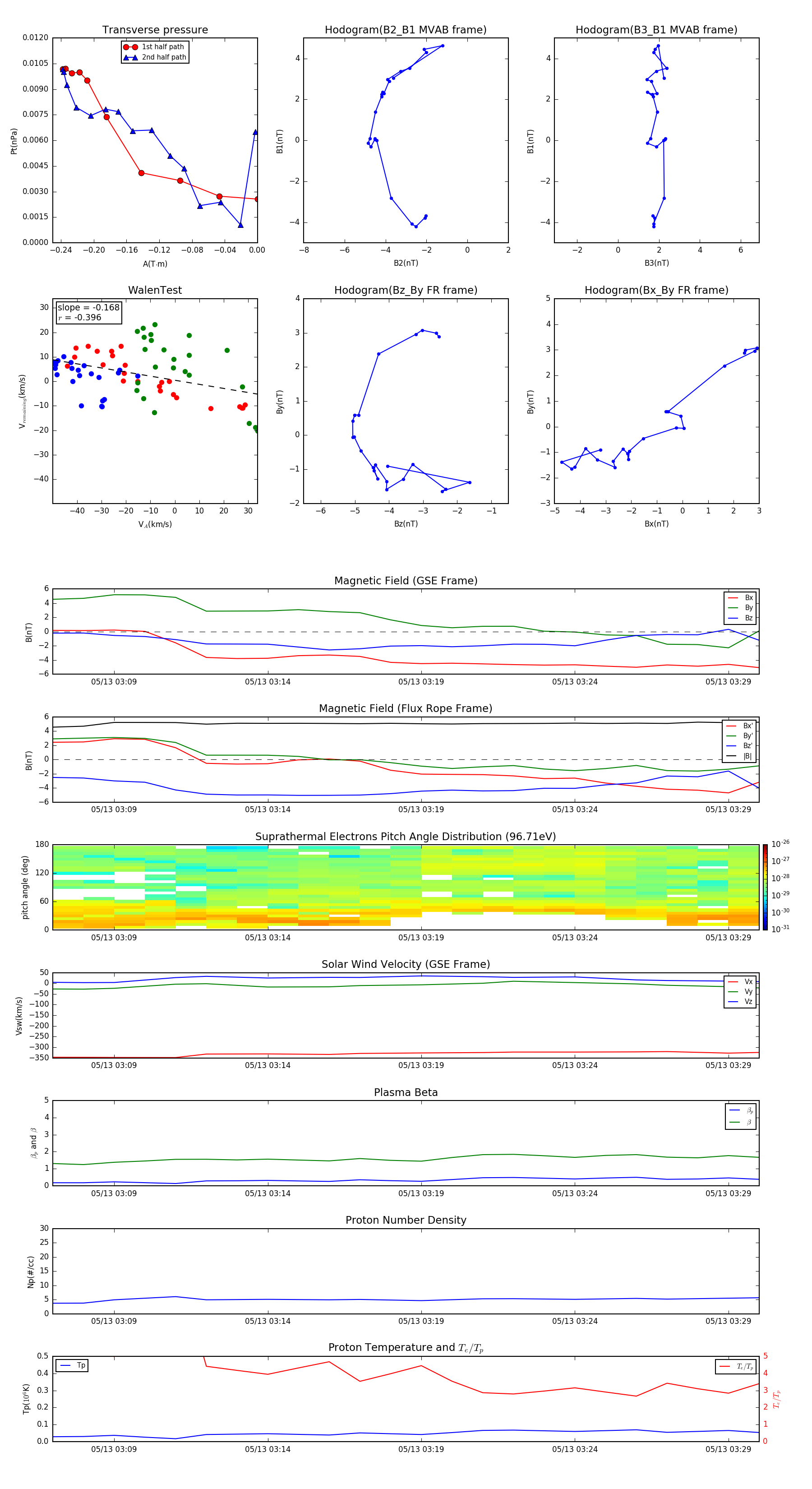Select the "A(T·m)" x-axis label

tap(155, 264)
